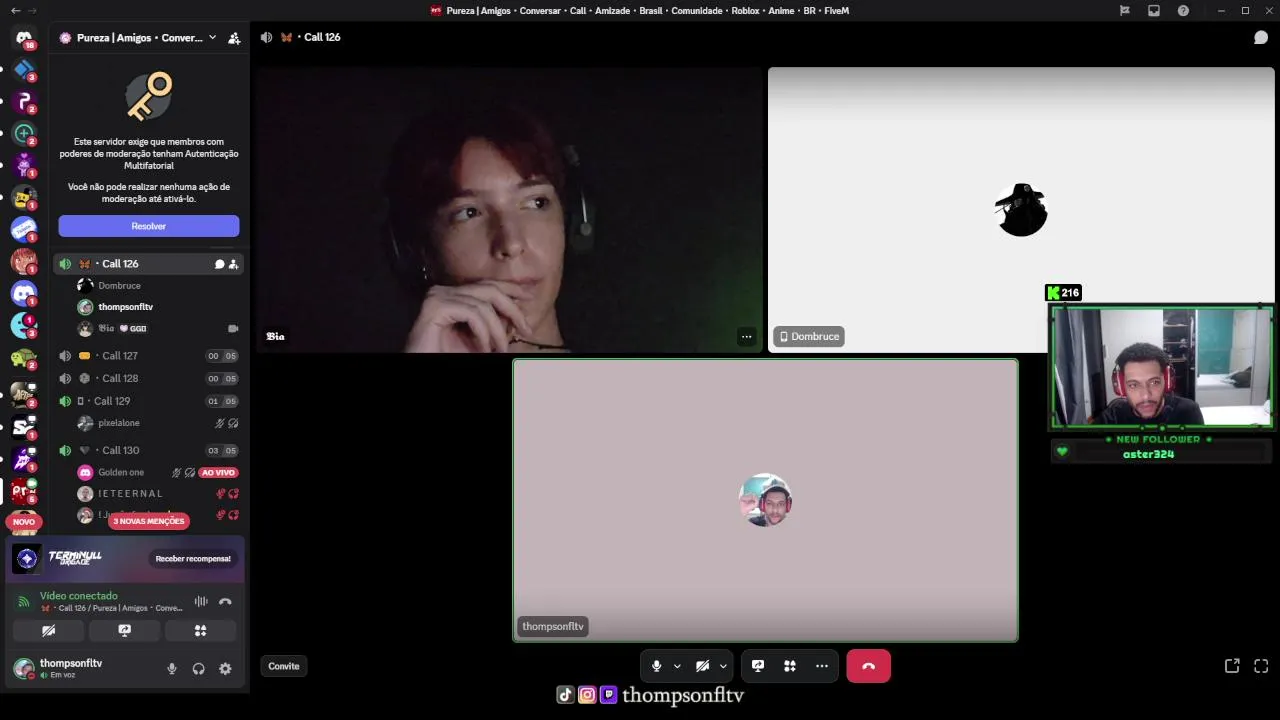This screenshot has height=720, width=1280.
Task: Toggle microphone mute in the call control bar
Action: [656, 666]
